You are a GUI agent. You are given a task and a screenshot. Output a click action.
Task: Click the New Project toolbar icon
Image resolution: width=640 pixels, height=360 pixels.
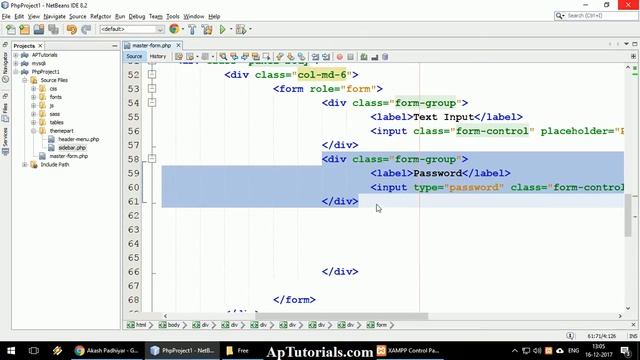24,29
